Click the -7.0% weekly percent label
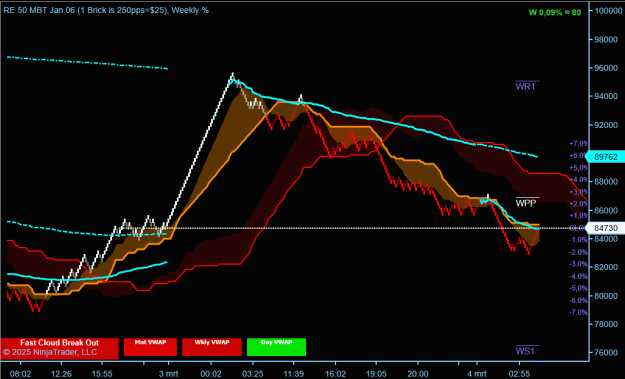 click(x=578, y=312)
